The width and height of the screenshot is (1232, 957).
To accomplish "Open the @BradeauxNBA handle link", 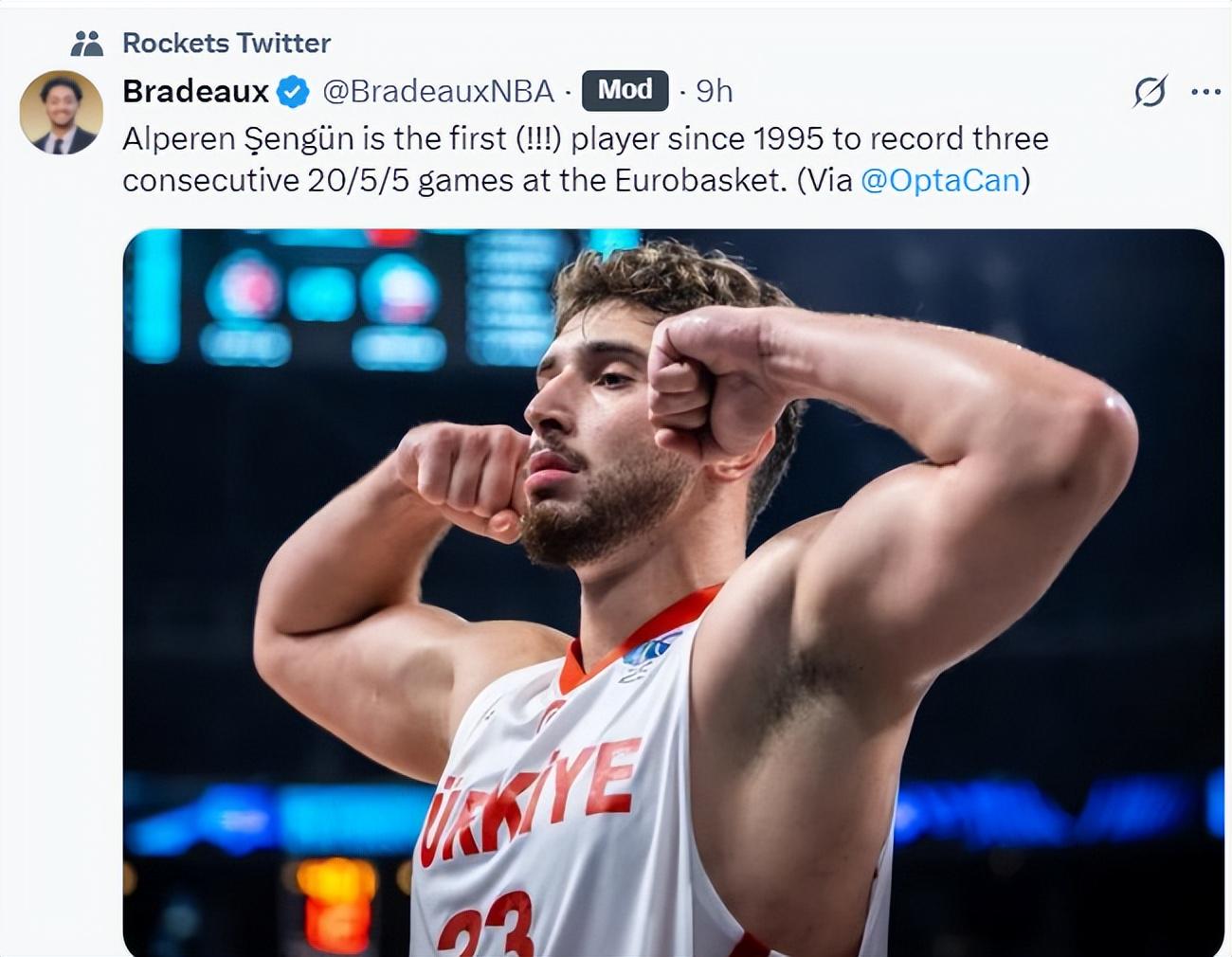I will pos(438,91).
